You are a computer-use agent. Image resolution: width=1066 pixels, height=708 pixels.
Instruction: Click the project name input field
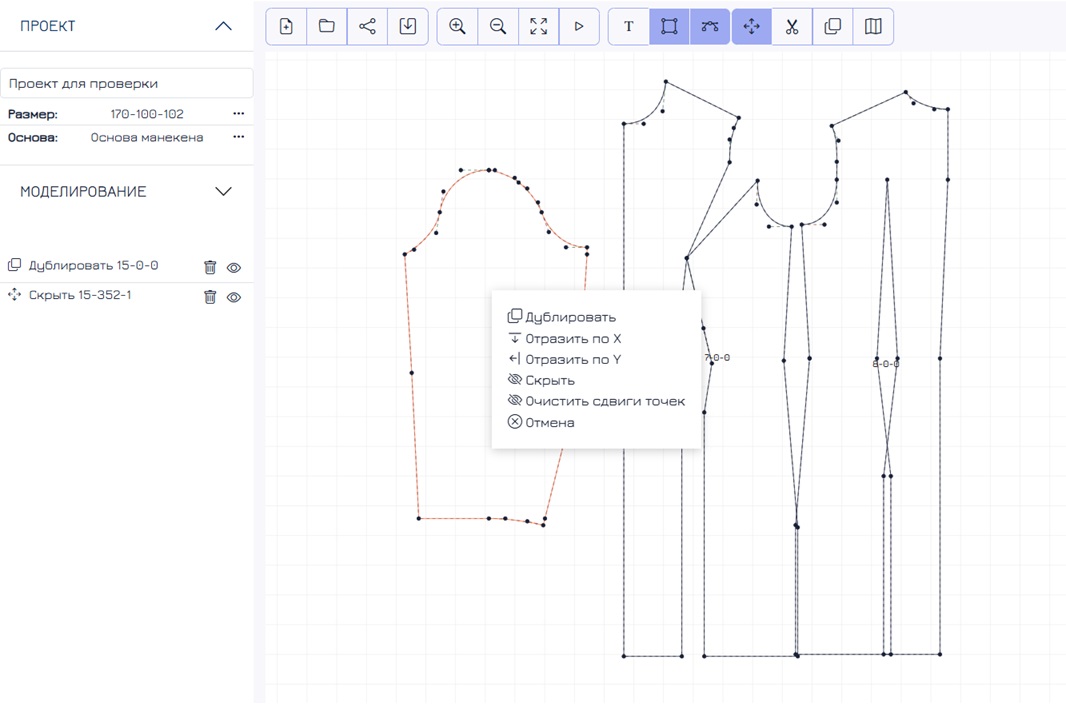click(126, 84)
